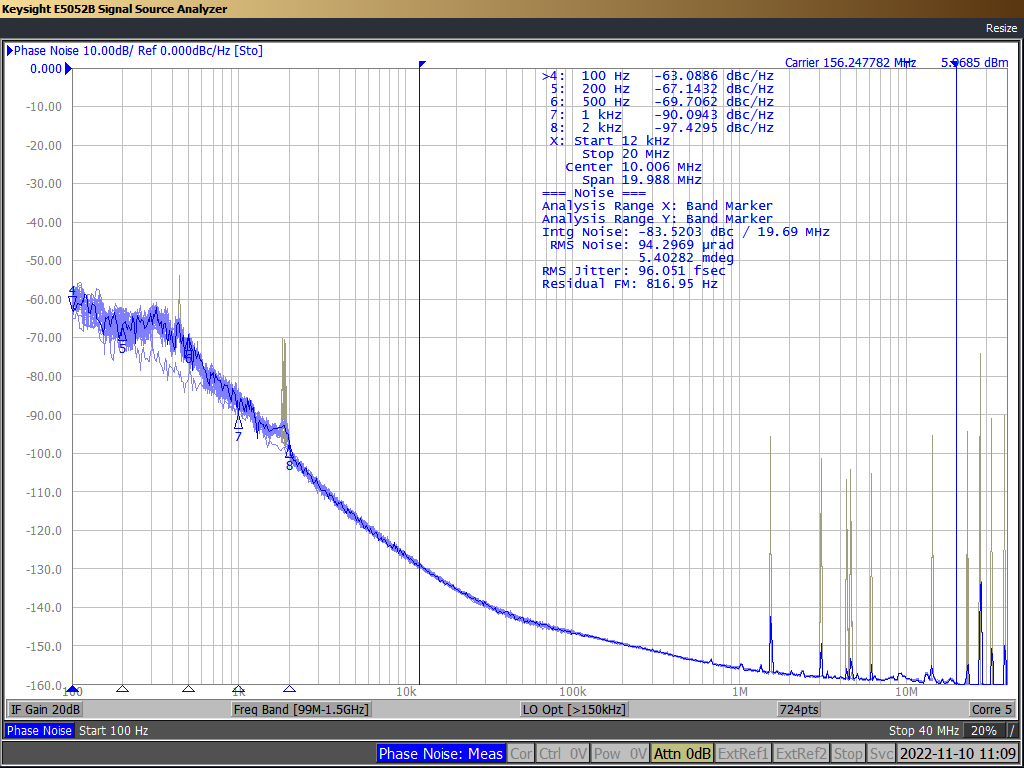This screenshot has height=768, width=1024.
Task: Click the Resize menu item
Action: tap(1000, 28)
